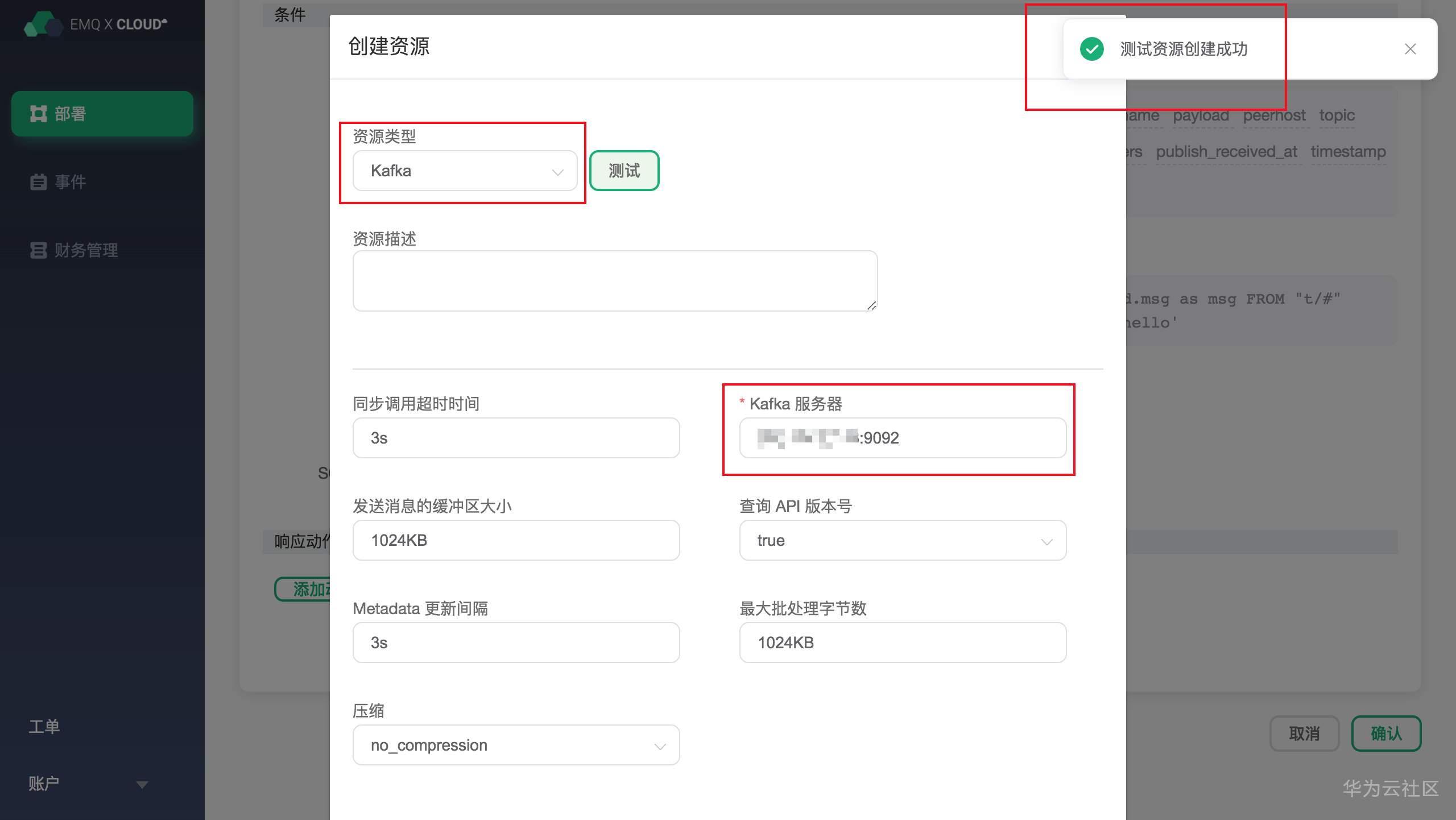Viewport: 1456px width, 820px height.
Task: Click the confirm (确认) button
Action: (x=1386, y=734)
